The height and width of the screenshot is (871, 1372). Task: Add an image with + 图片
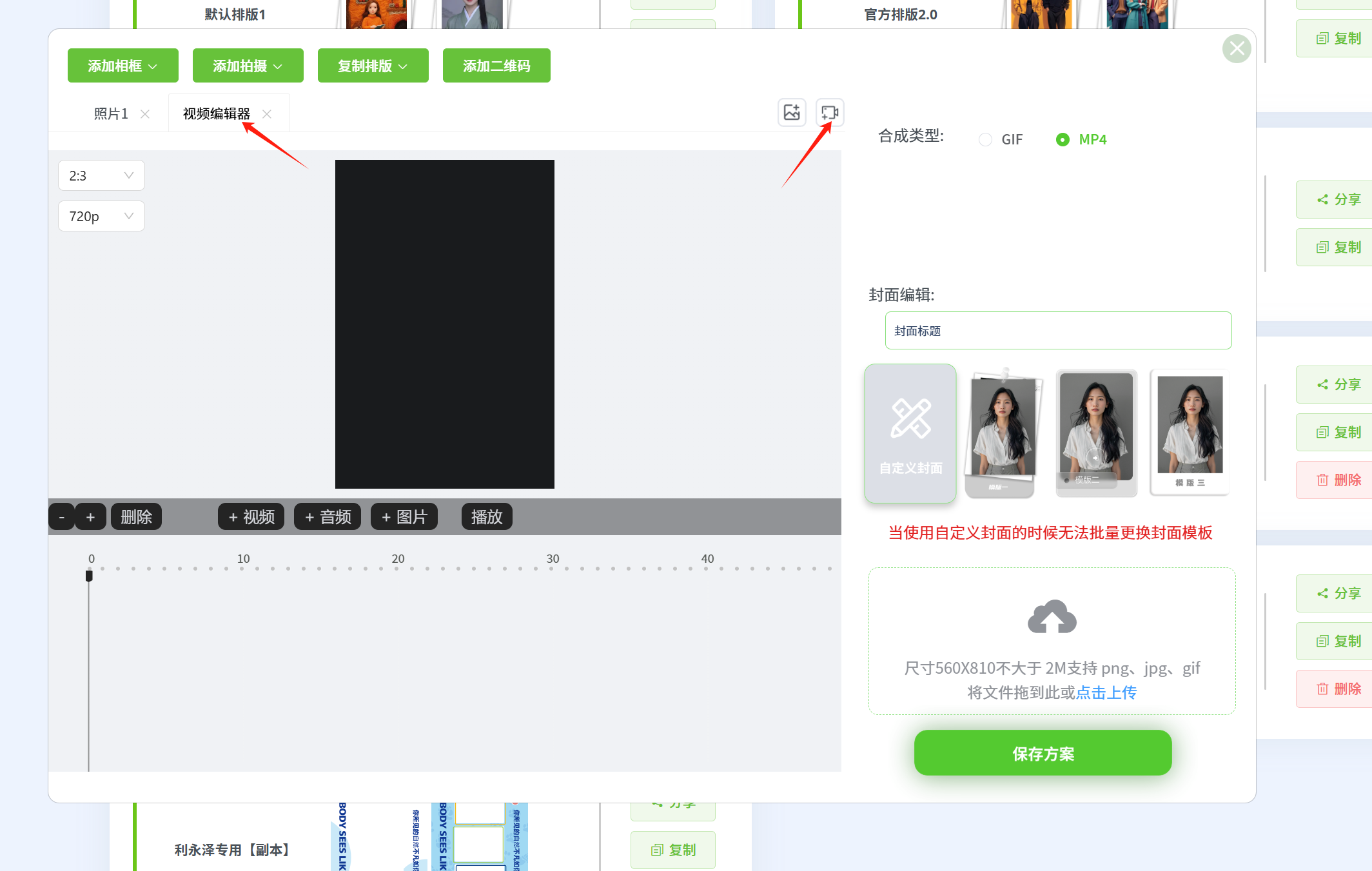tap(404, 517)
